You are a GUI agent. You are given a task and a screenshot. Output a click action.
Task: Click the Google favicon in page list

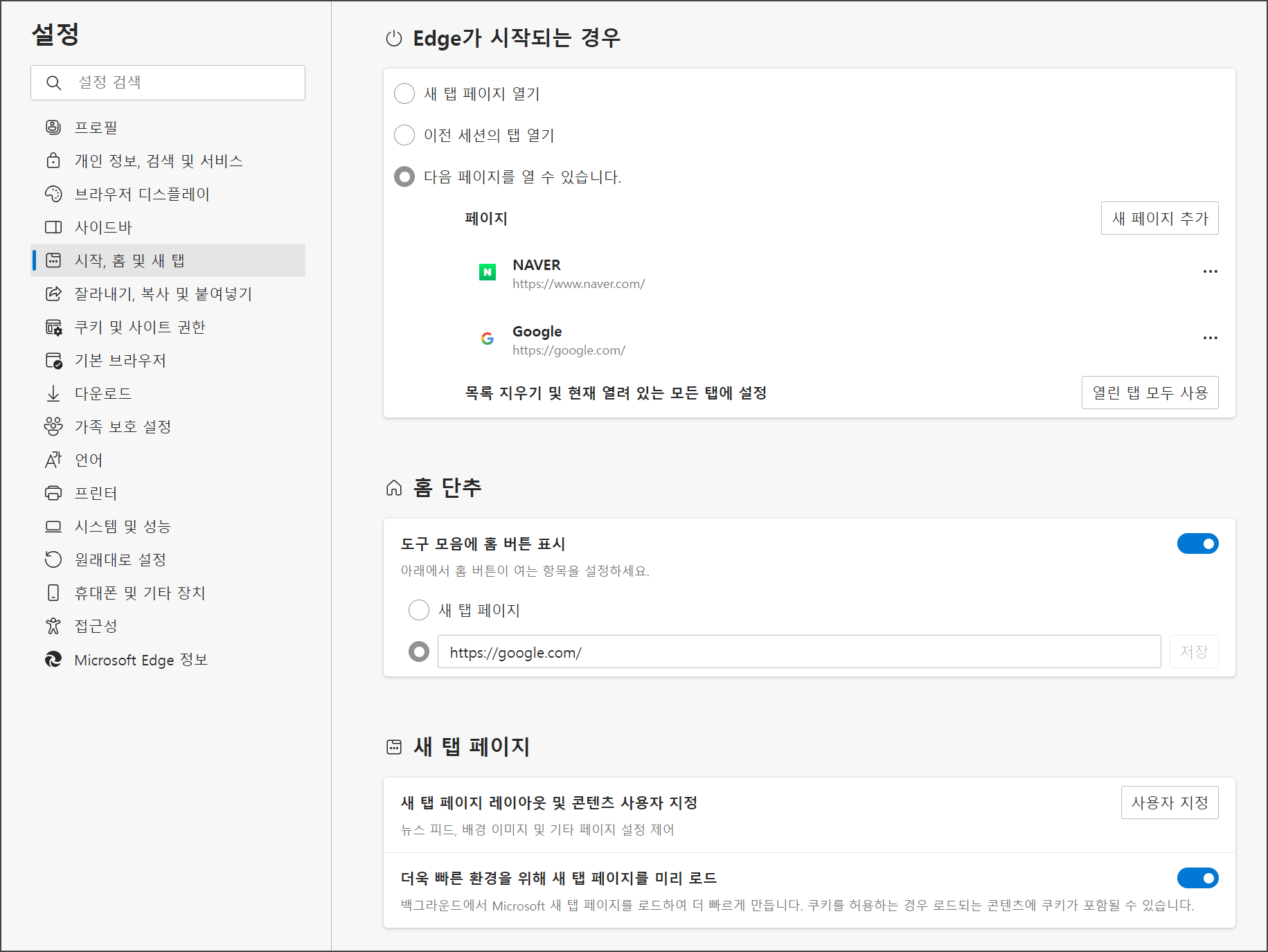(x=488, y=339)
